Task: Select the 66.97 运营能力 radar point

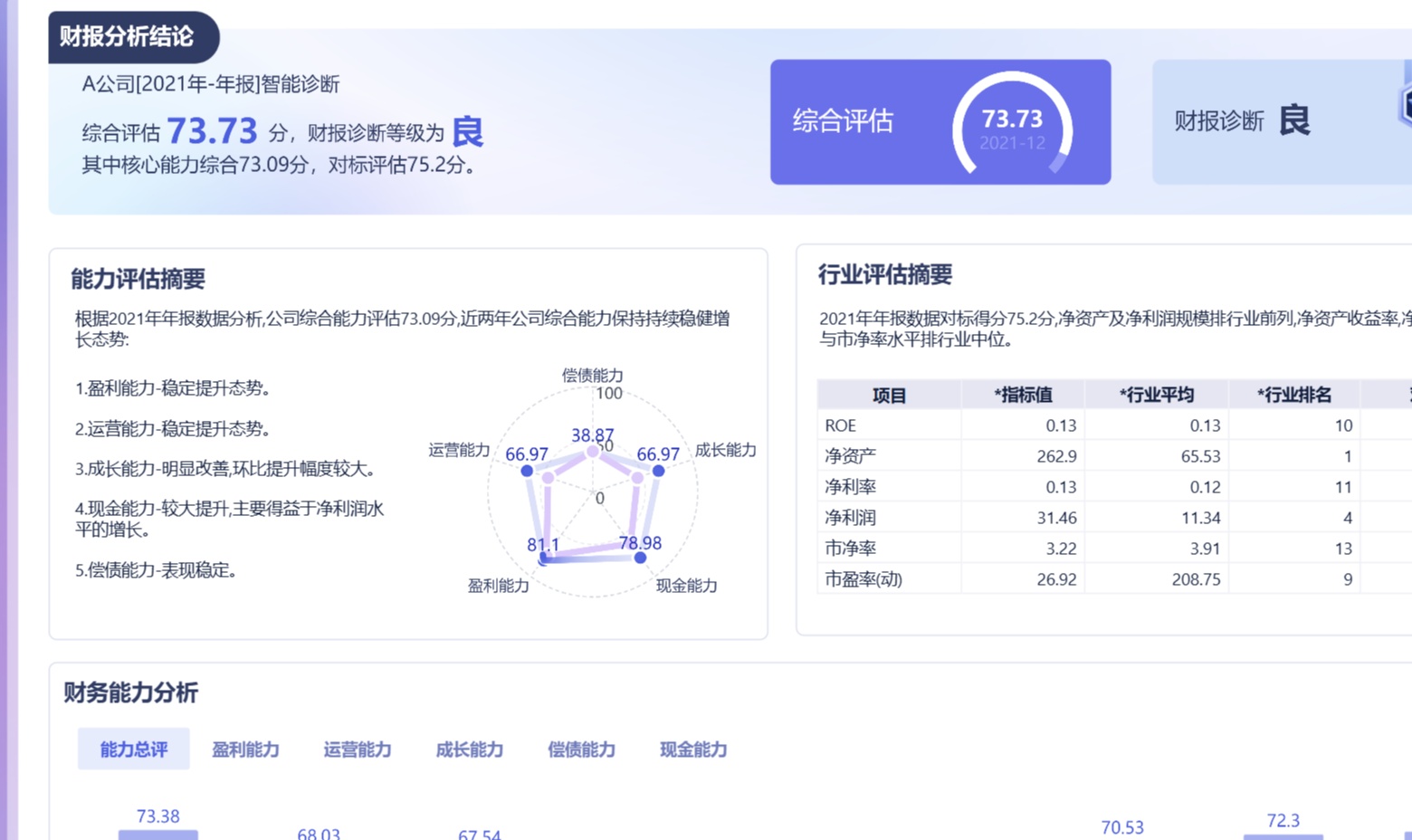Action: [527, 471]
